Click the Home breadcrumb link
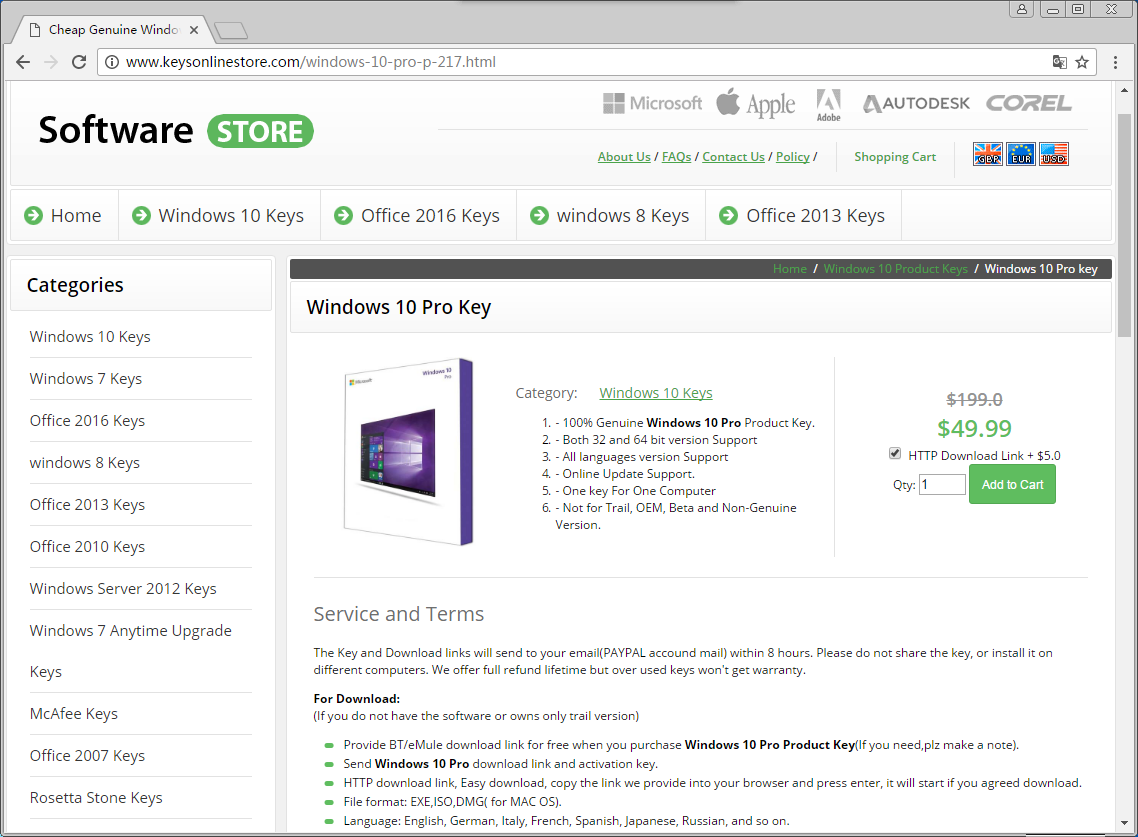Viewport: 1138px width, 837px height. 790,269
